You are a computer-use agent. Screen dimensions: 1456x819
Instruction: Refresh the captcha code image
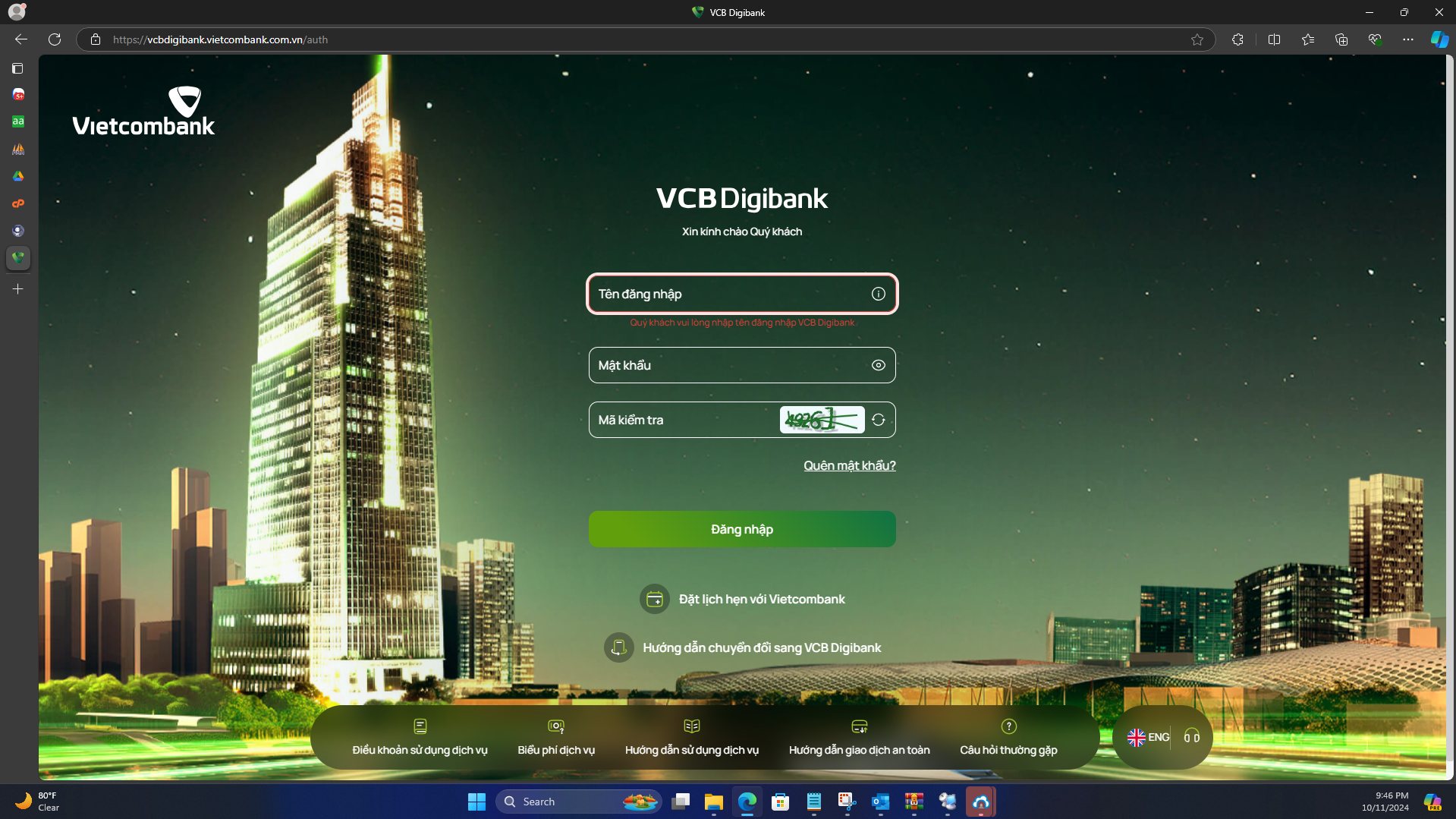click(878, 420)
